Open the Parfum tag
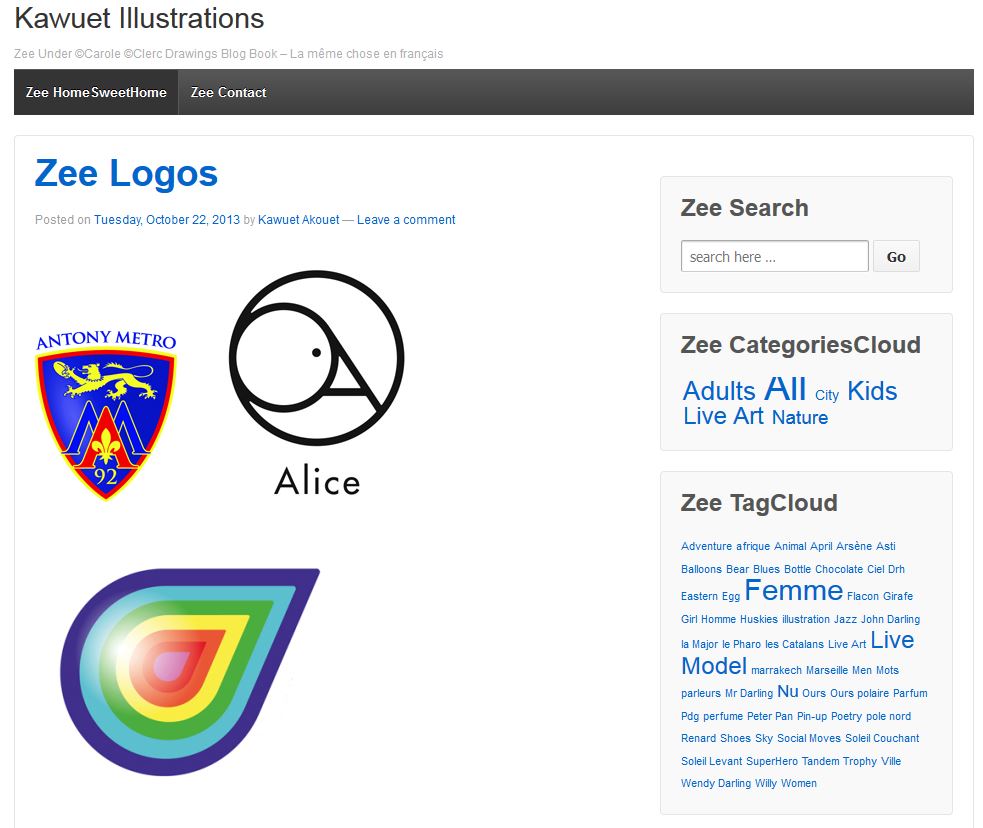This screenshot has width=983, height=828. click(910, 693)
